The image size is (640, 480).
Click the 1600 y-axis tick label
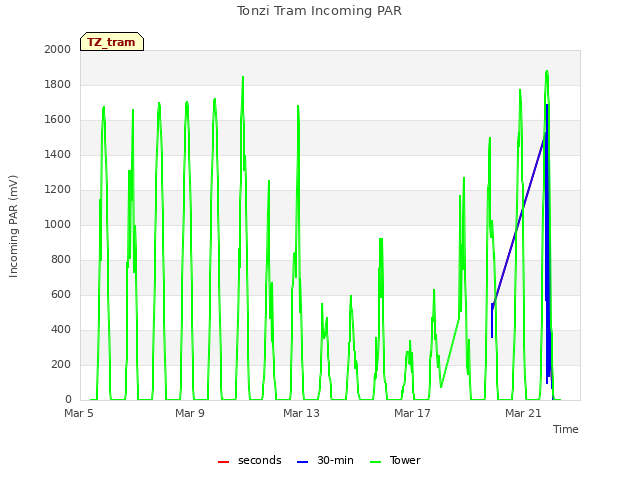(58, 120)
